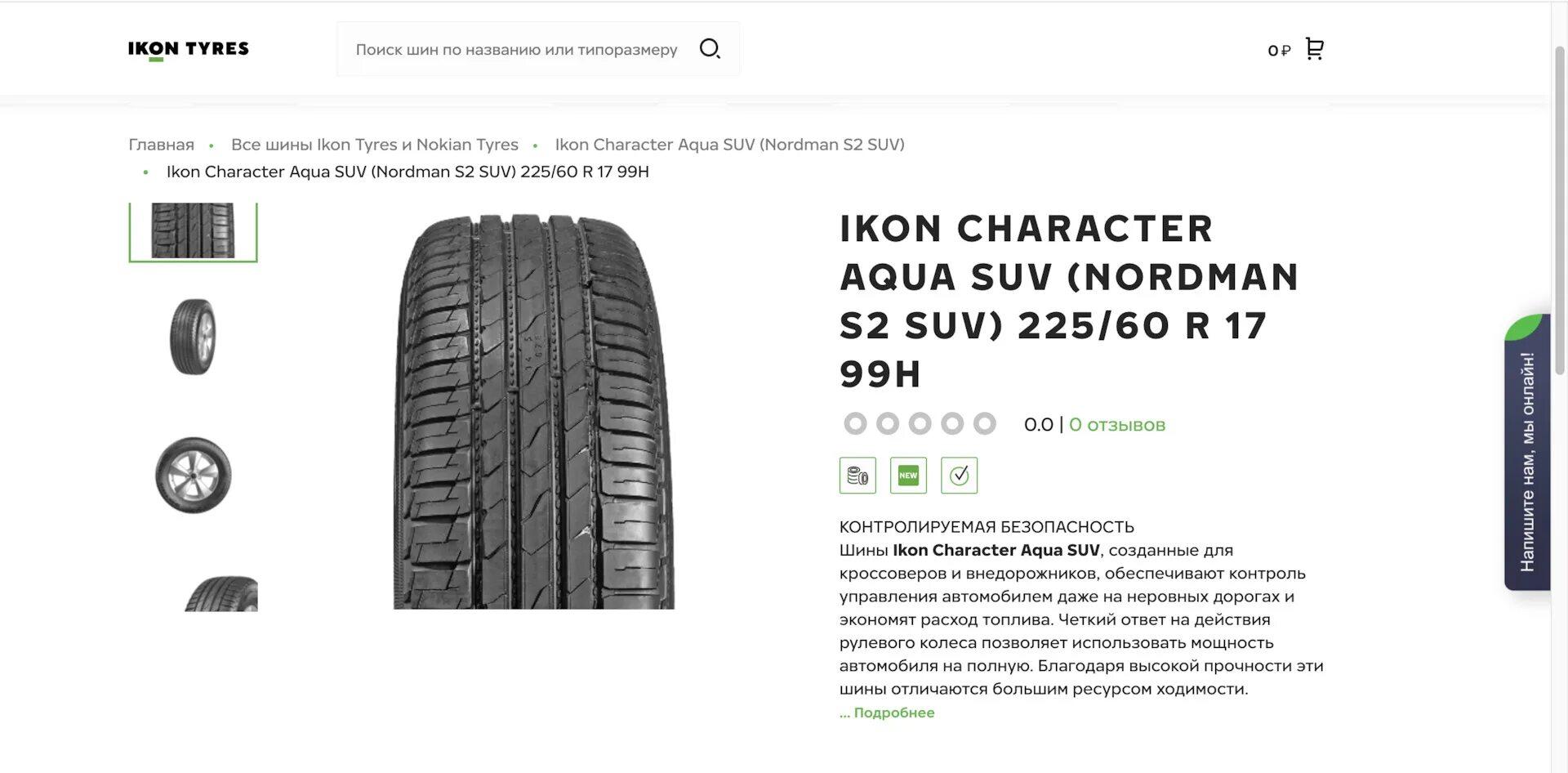Rate the tyre with fifth star circle

[985, 424]
